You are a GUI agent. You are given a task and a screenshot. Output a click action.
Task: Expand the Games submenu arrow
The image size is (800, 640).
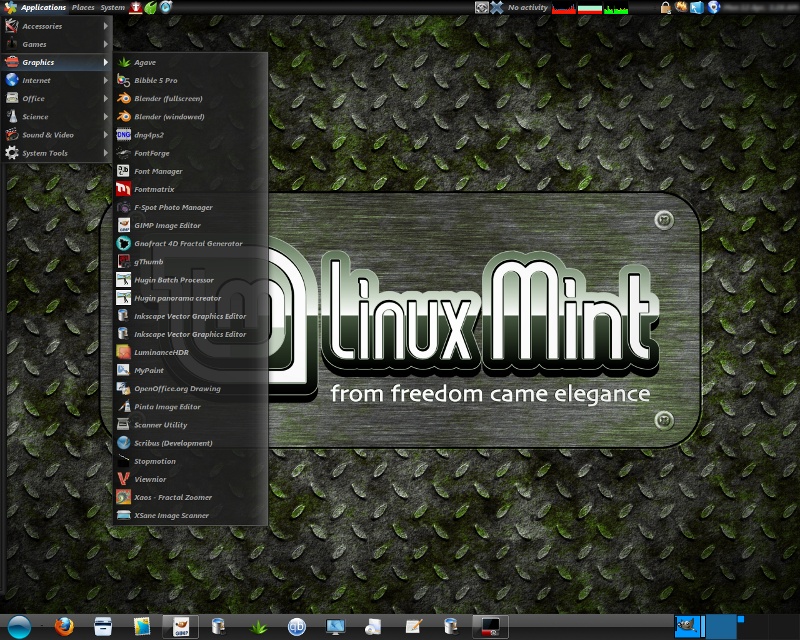pyautogui.click(x=106, y=44)
